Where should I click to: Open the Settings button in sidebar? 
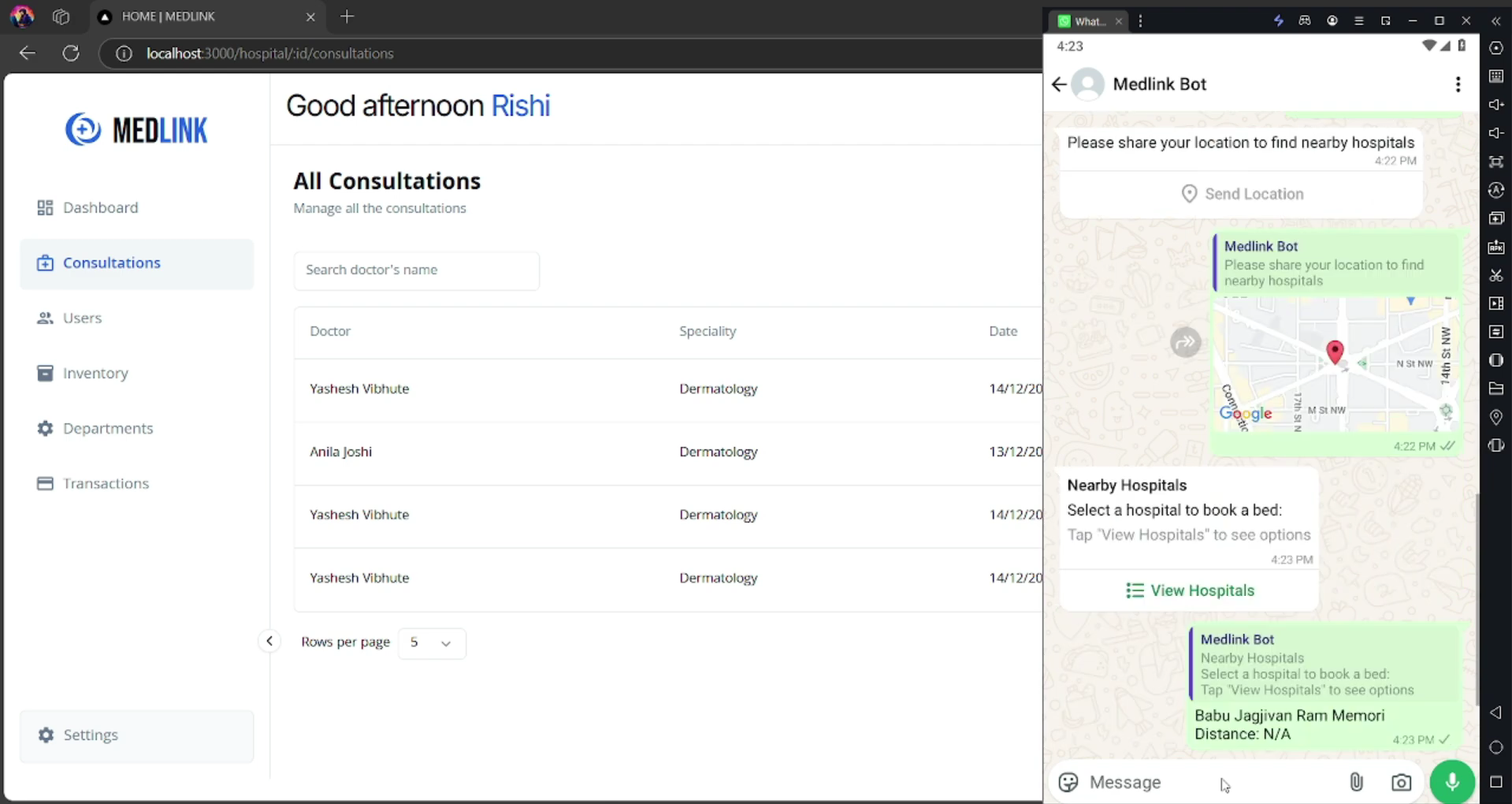pyautogui.click(x=136, y=735)
